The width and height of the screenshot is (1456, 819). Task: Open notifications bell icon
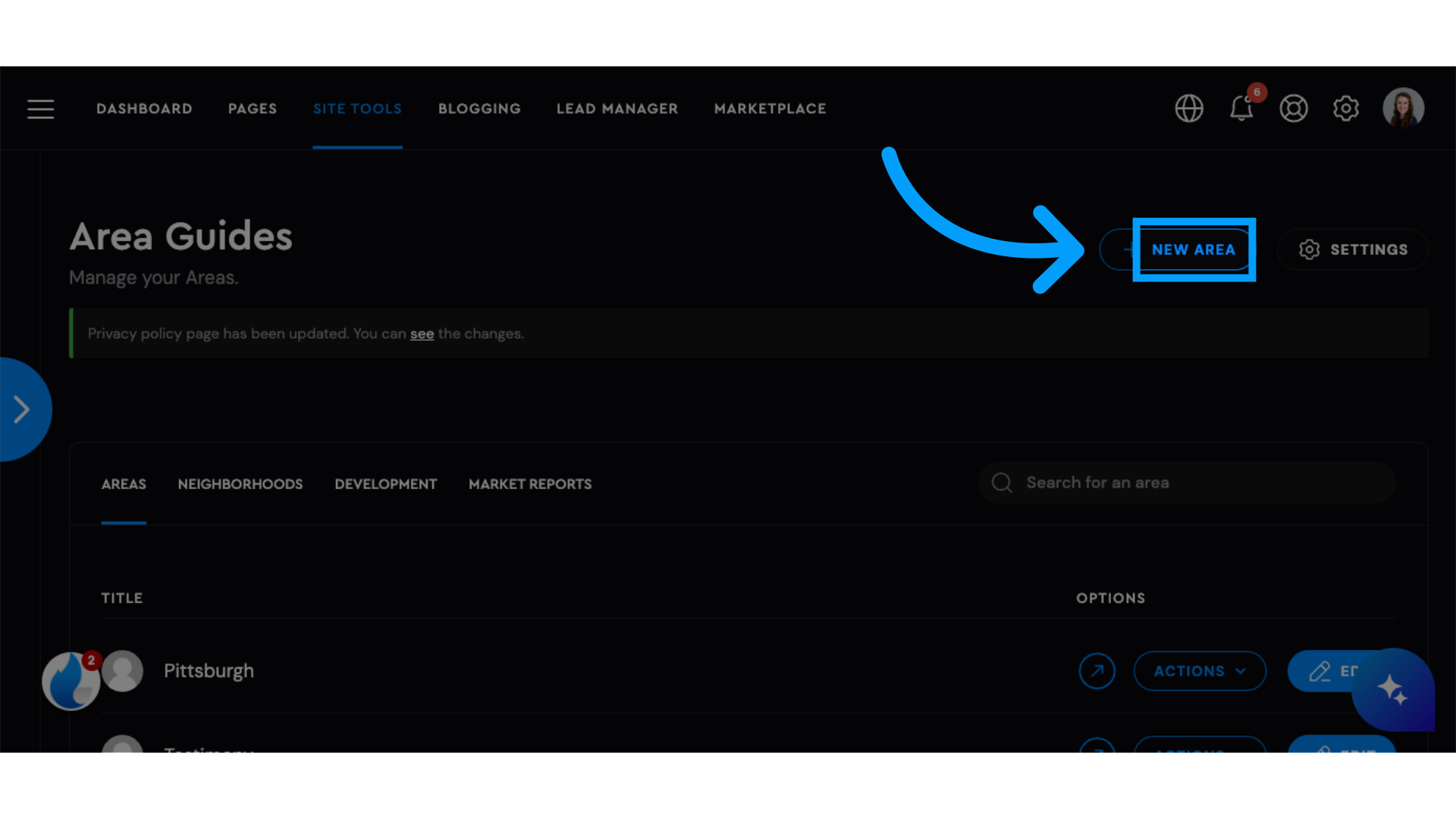(x=1242, y=108)
